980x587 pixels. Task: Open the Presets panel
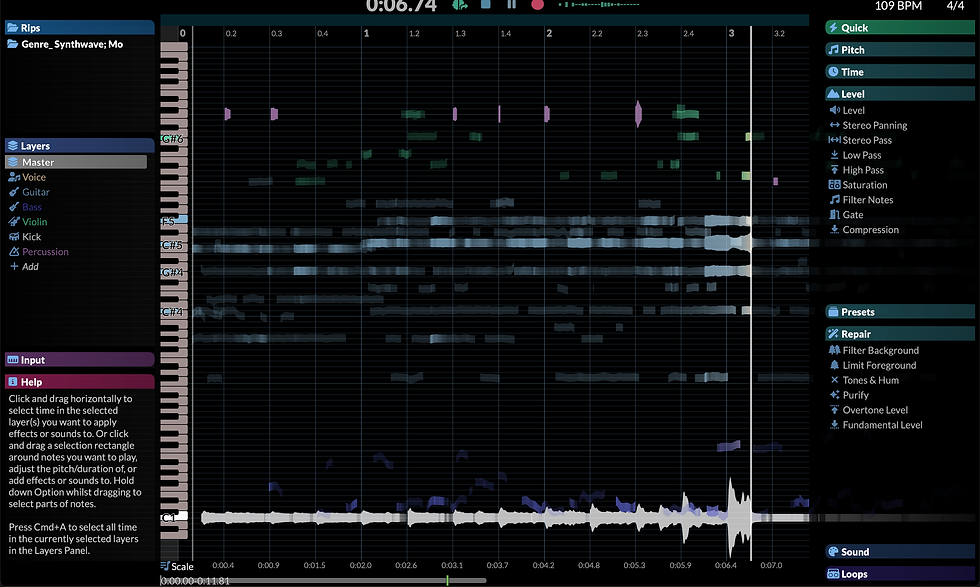[899, 311]
